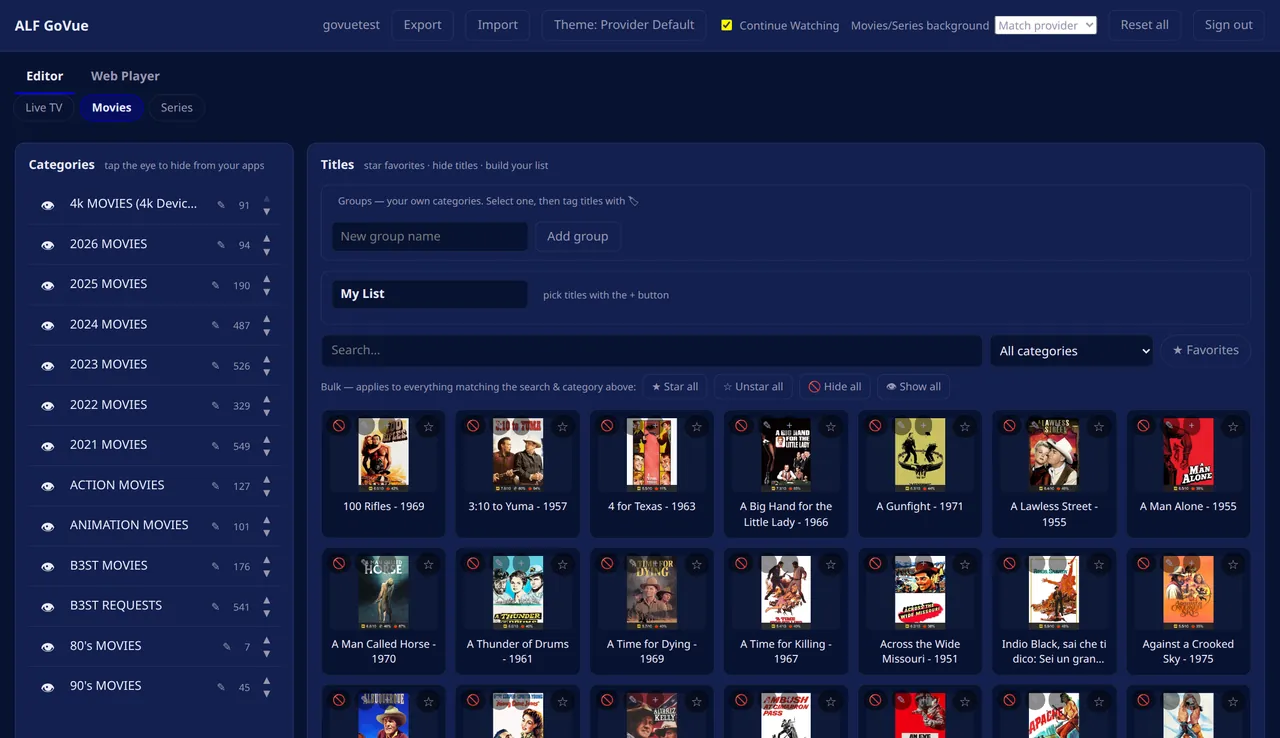Select the Live TV section
The height and width of the screenshot is (738, 1280).
tap(44, 108)
